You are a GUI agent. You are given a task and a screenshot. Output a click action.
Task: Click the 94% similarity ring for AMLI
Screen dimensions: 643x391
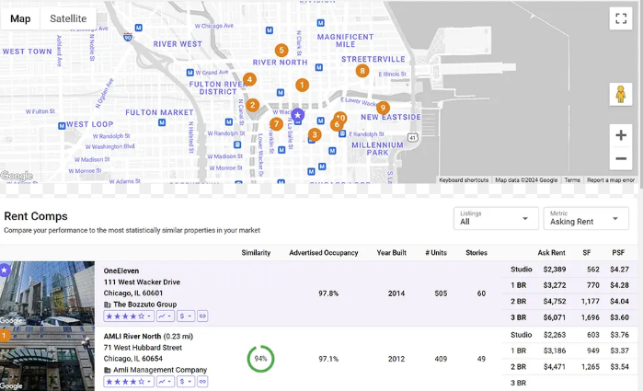(260, 359)
